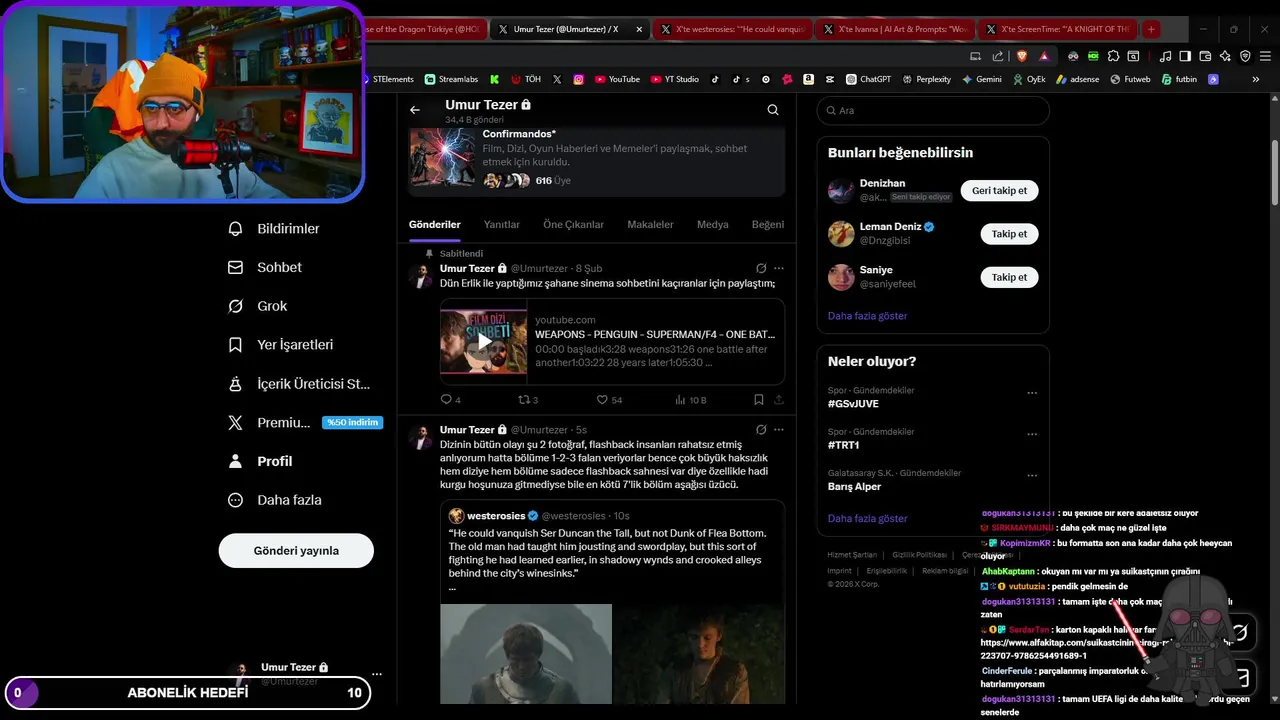
Task: Open YT Studio bookmark
Action: coord(675,79)
